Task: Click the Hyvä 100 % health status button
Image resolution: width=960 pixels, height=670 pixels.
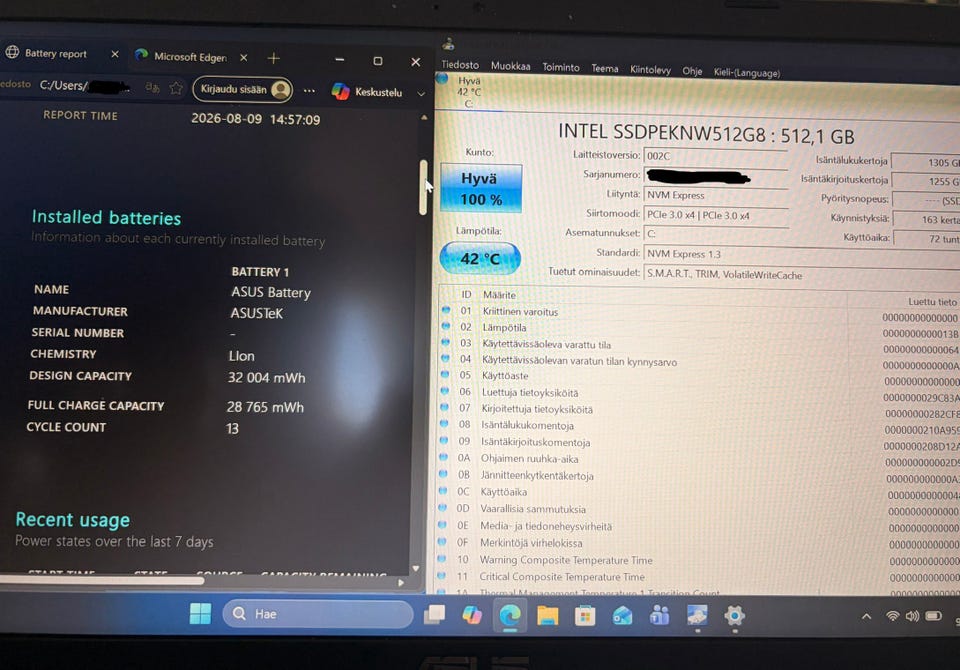Action: tap(481, 189)
